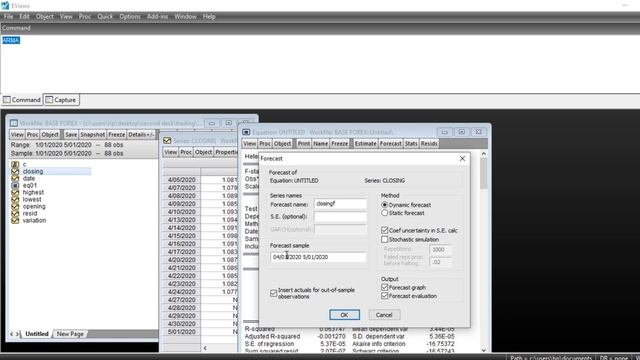Toggle Coef uncertainty in S.E. calc checkbox

pyautogui.click(x=384, y=230)
